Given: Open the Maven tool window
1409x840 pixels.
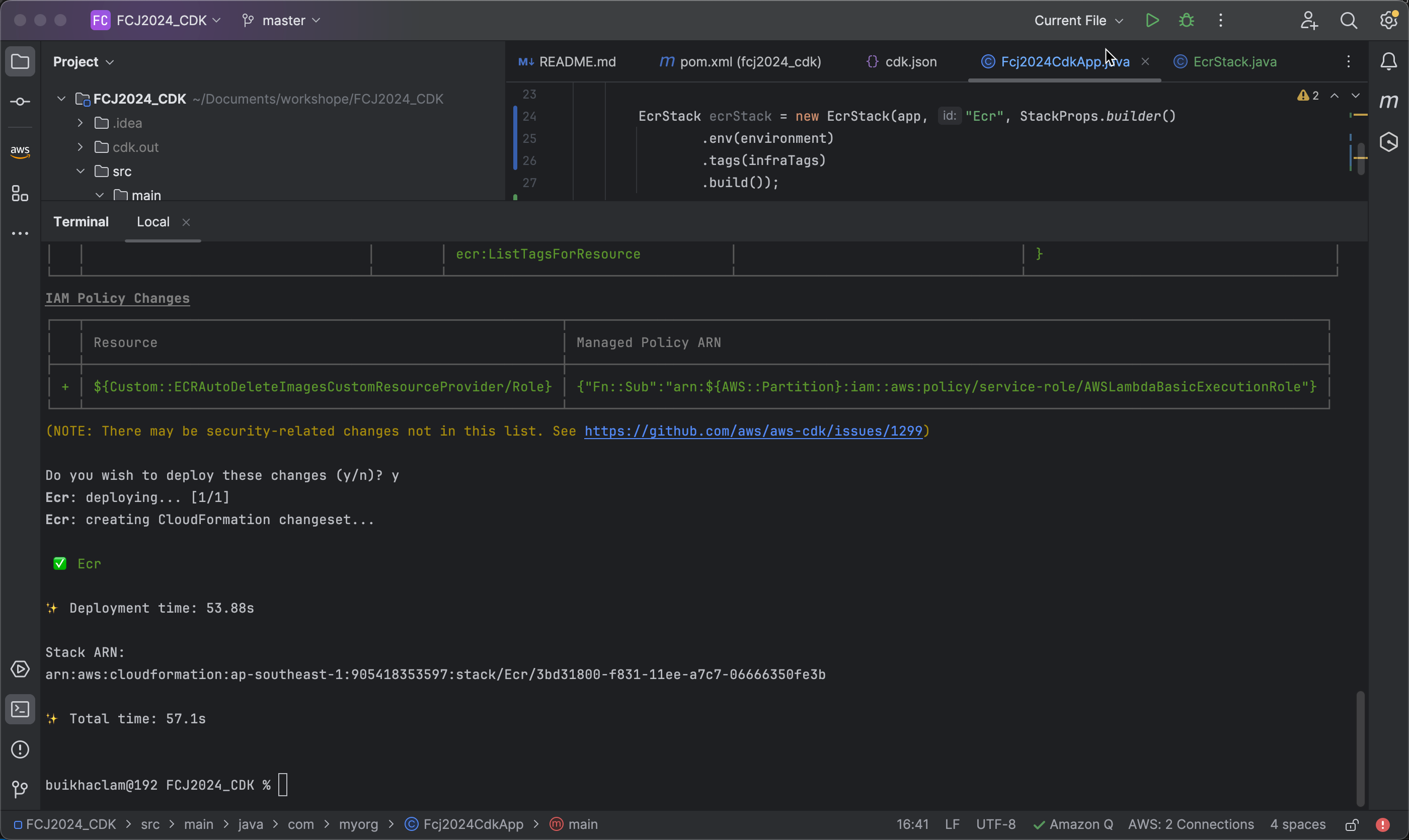Looking at the screenshot, I should pyautogui.click(x=1388, y=102).
